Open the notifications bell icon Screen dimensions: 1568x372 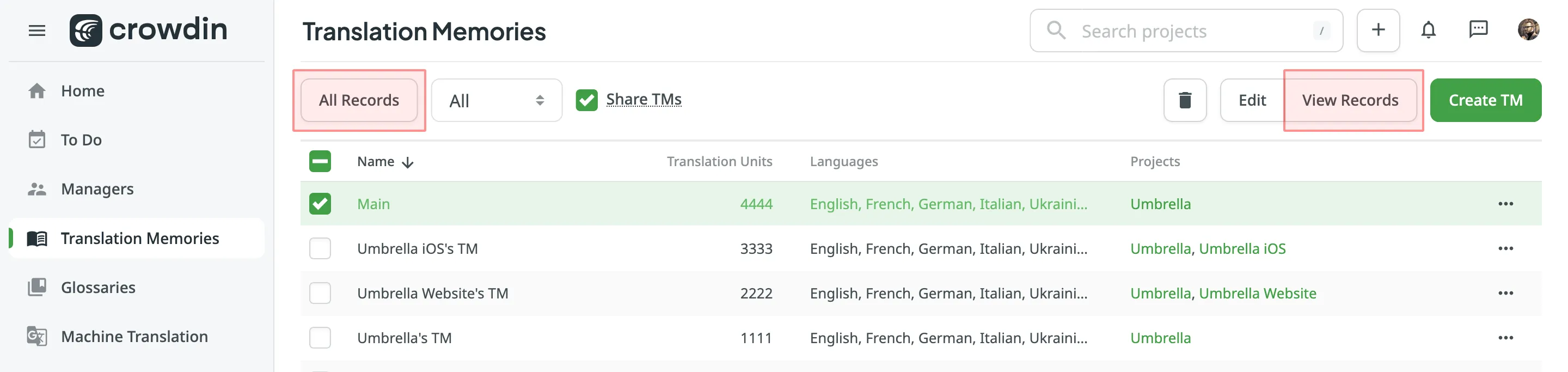click(1429, 29)
